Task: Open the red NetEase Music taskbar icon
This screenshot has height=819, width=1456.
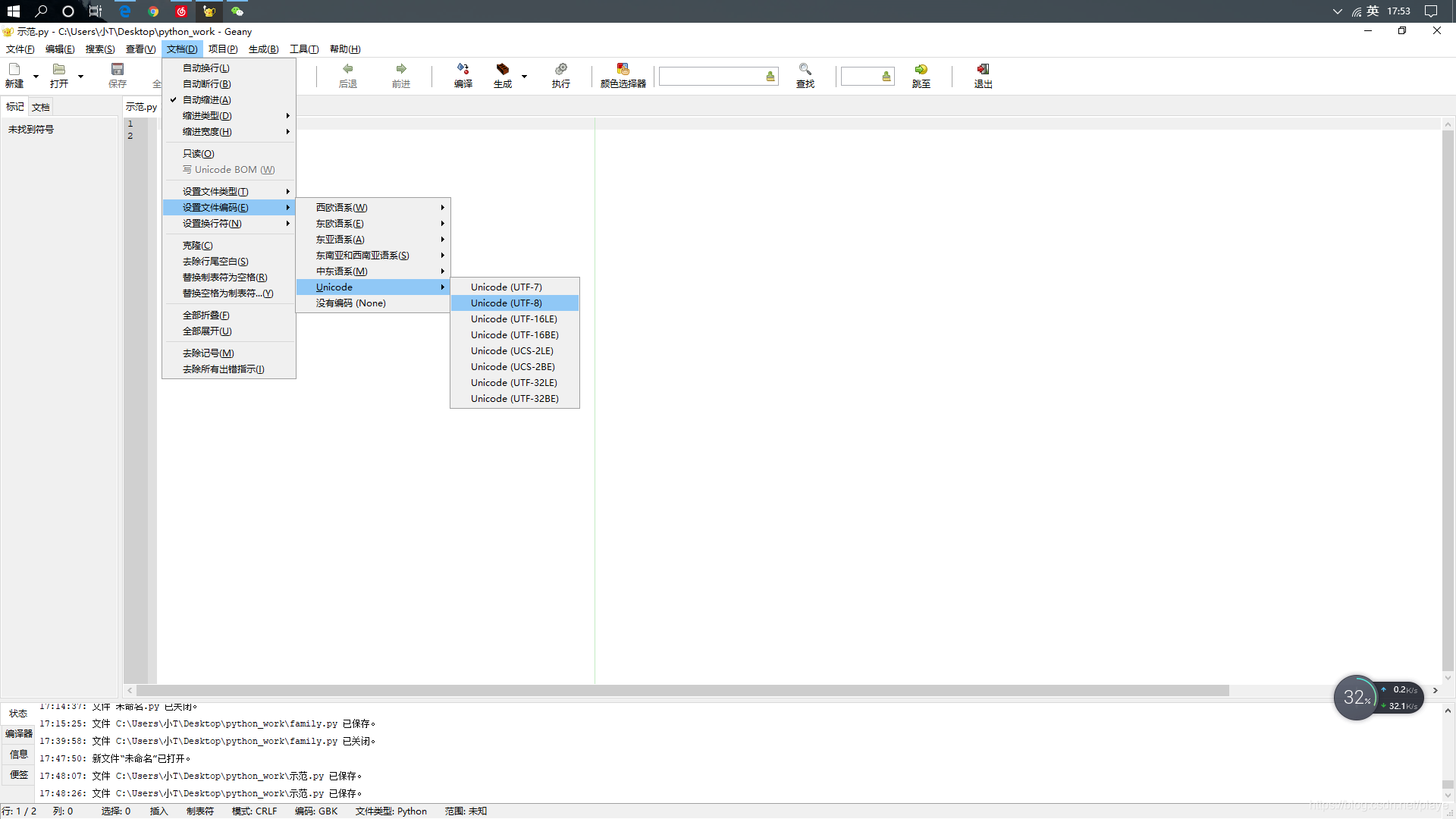Action: point(181,11)
